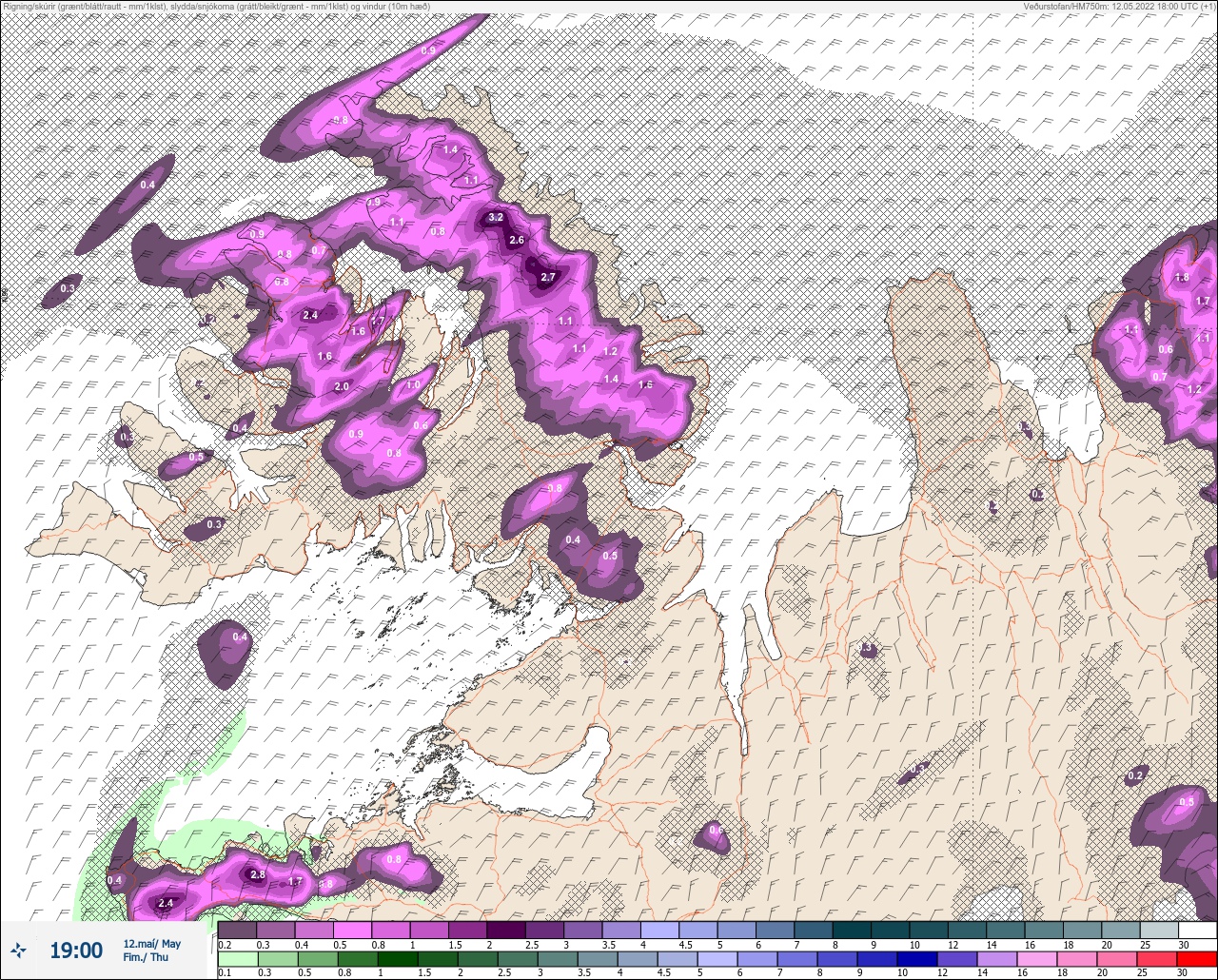The width and height of the screenshot is (1218, 980).
Task: Select upper legend darkest purple 2–2.5 swatch
Action: point(505,930)
